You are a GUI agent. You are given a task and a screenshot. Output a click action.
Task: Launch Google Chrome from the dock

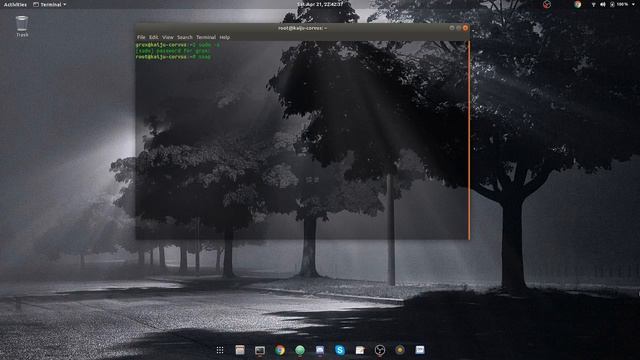pos(280,350)
